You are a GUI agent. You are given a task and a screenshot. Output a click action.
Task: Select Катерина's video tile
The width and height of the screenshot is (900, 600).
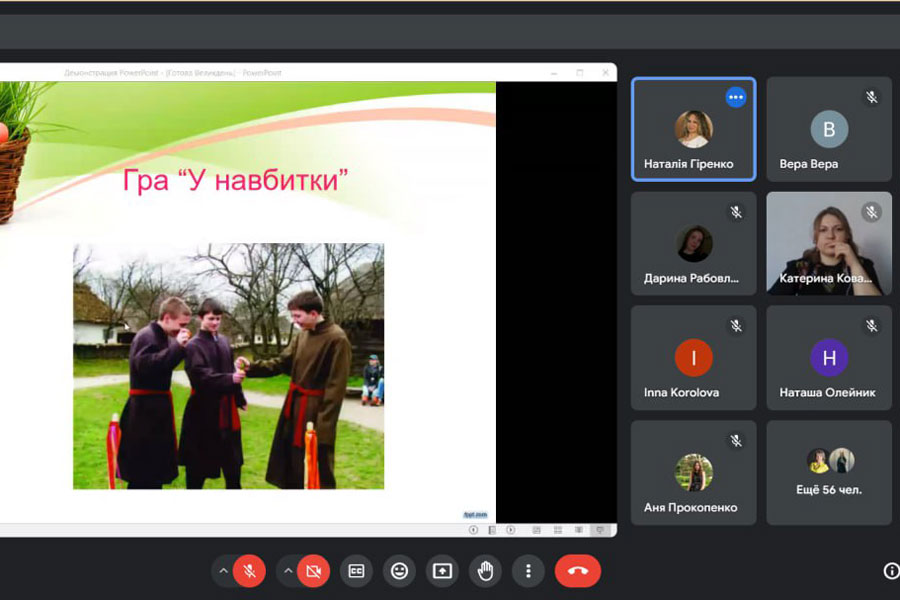[829, 243]
